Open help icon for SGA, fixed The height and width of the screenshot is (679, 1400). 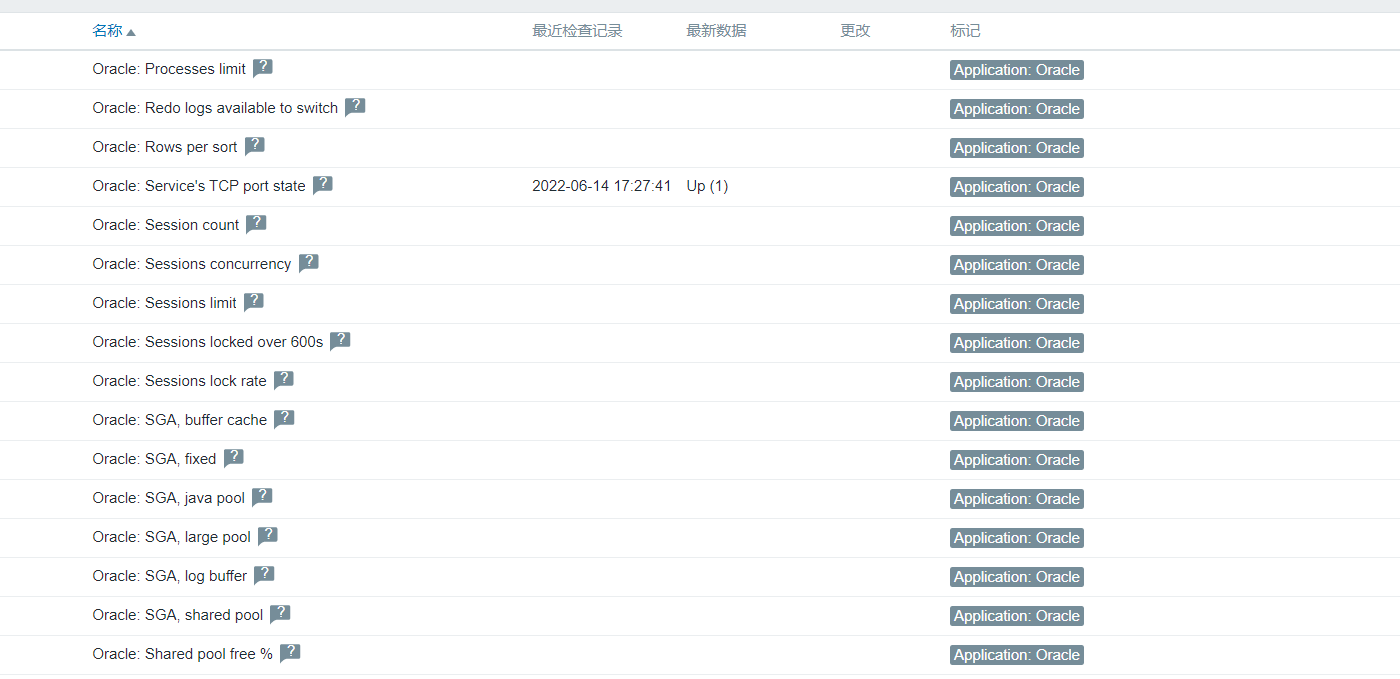233,458
